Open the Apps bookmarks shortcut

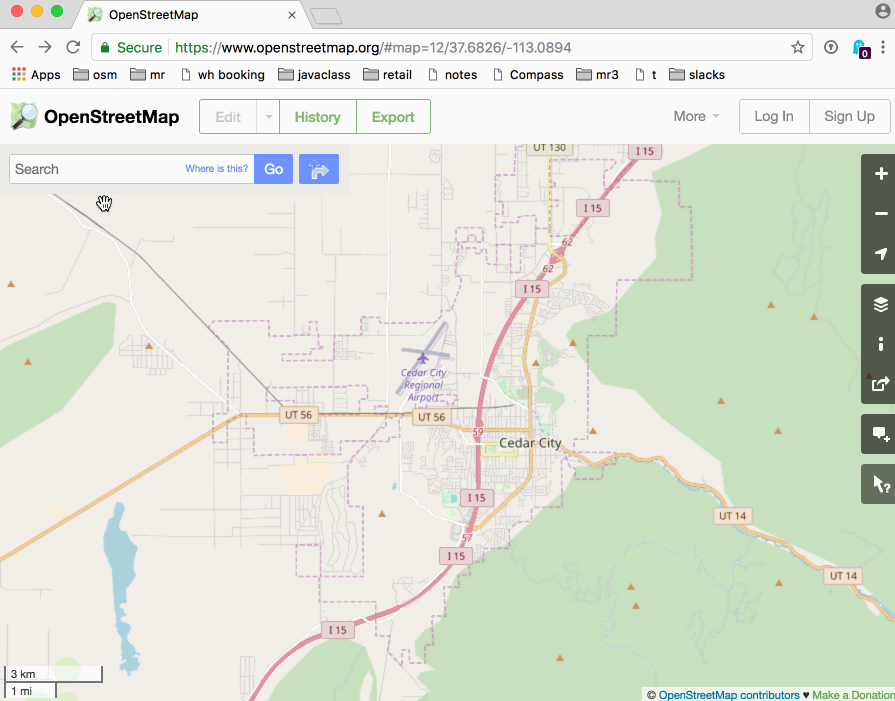coord(36,75)
